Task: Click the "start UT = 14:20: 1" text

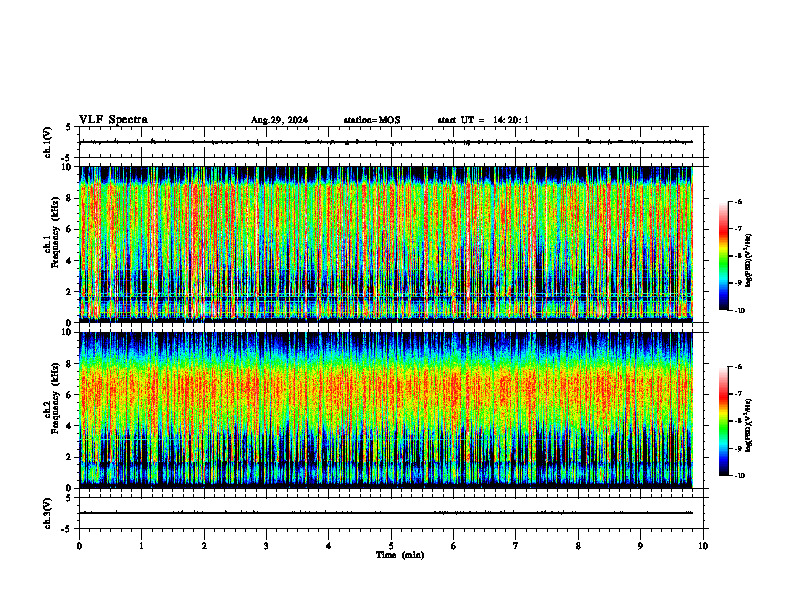Action: point(483,120)
